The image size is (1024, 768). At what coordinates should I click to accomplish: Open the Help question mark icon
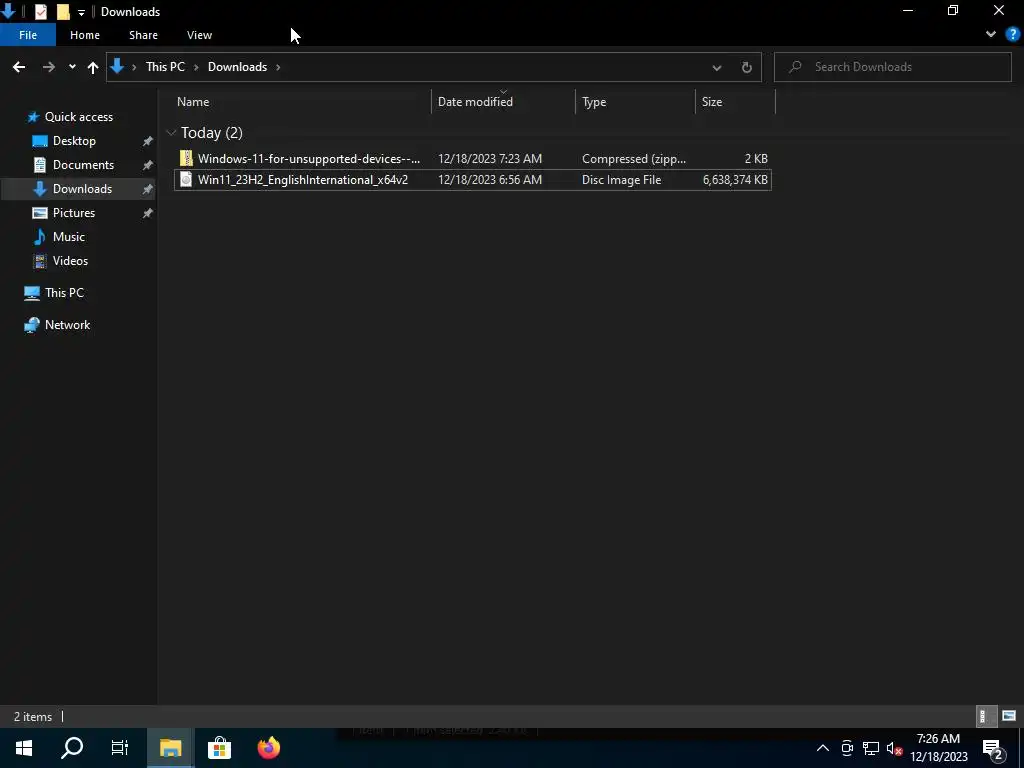(x=1012, y=35)
